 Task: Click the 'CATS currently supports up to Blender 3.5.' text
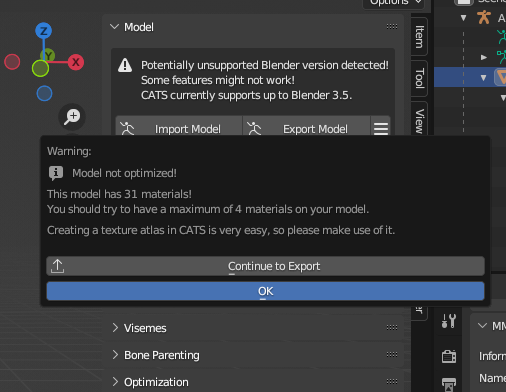[246, 95]
